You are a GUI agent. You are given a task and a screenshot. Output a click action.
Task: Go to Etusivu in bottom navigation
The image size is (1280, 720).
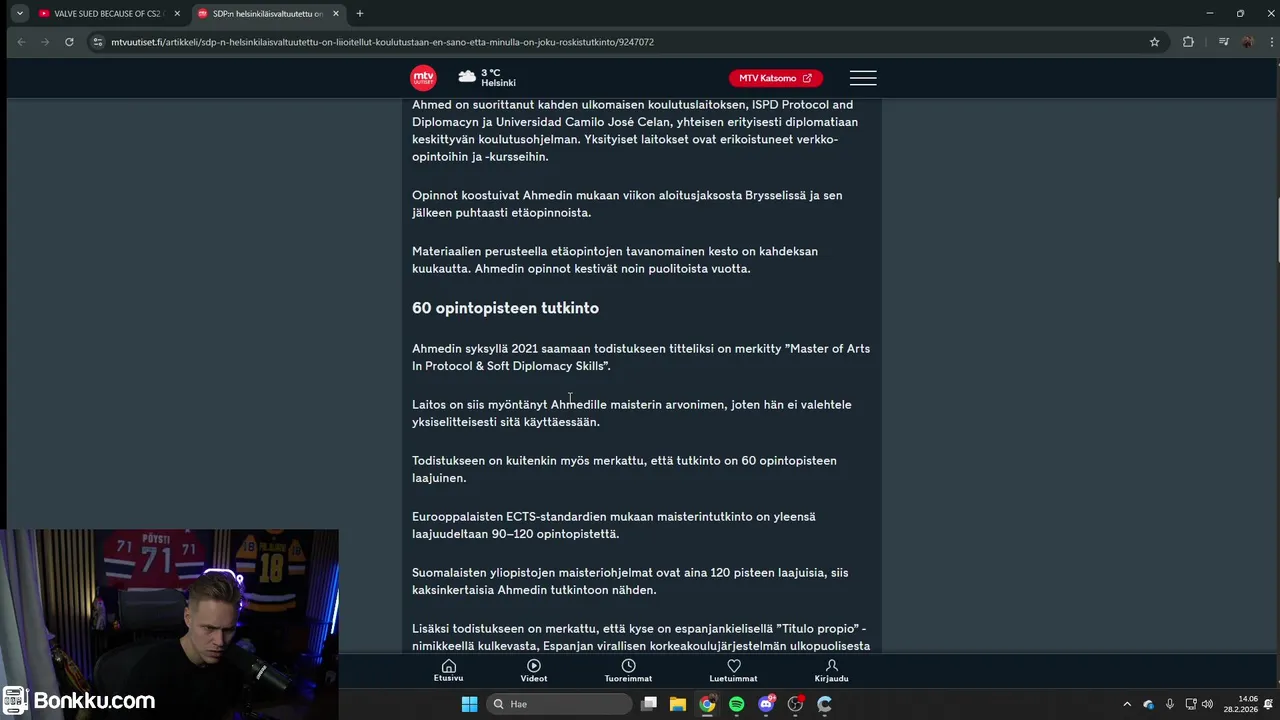448,671
